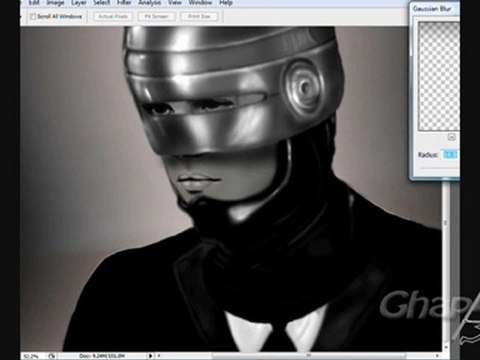Enable the Scroll All Windows checkbox
This screenshot has height=360, width=480.
click(33, 16)
